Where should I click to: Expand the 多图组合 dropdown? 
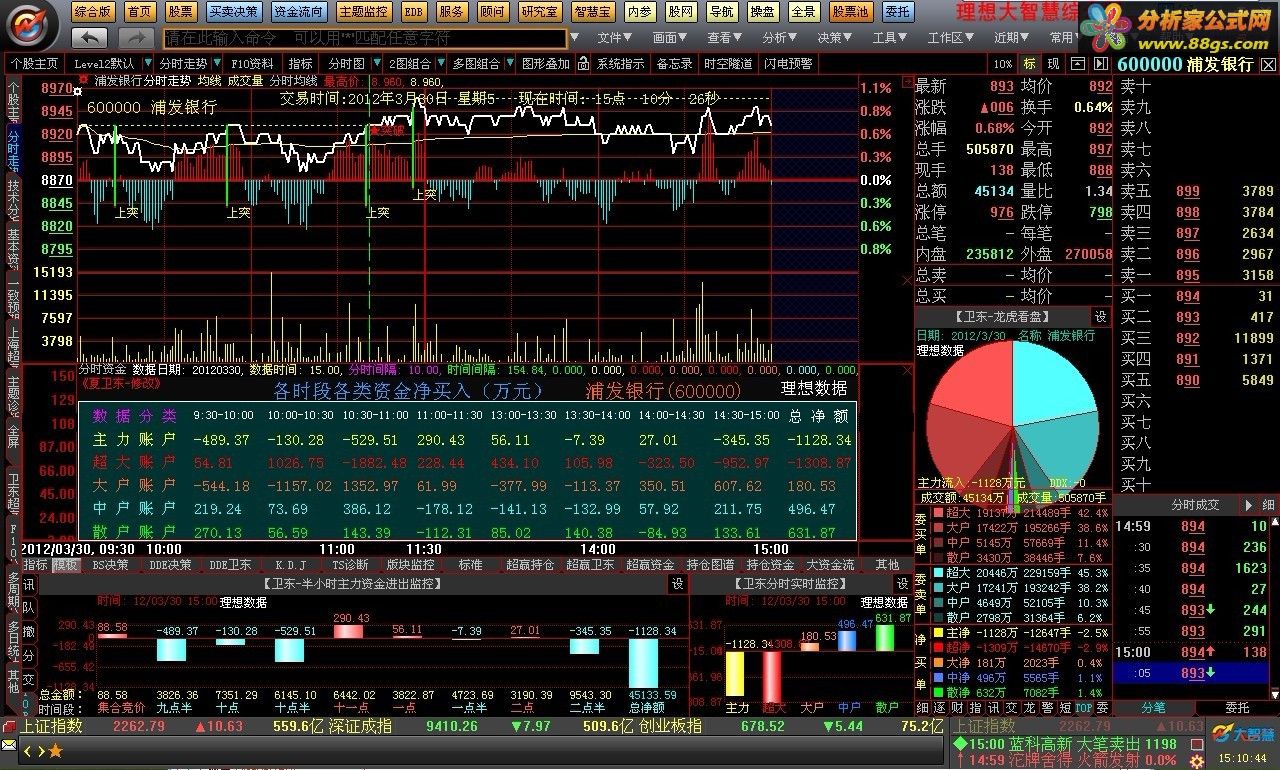click(508, 63)
